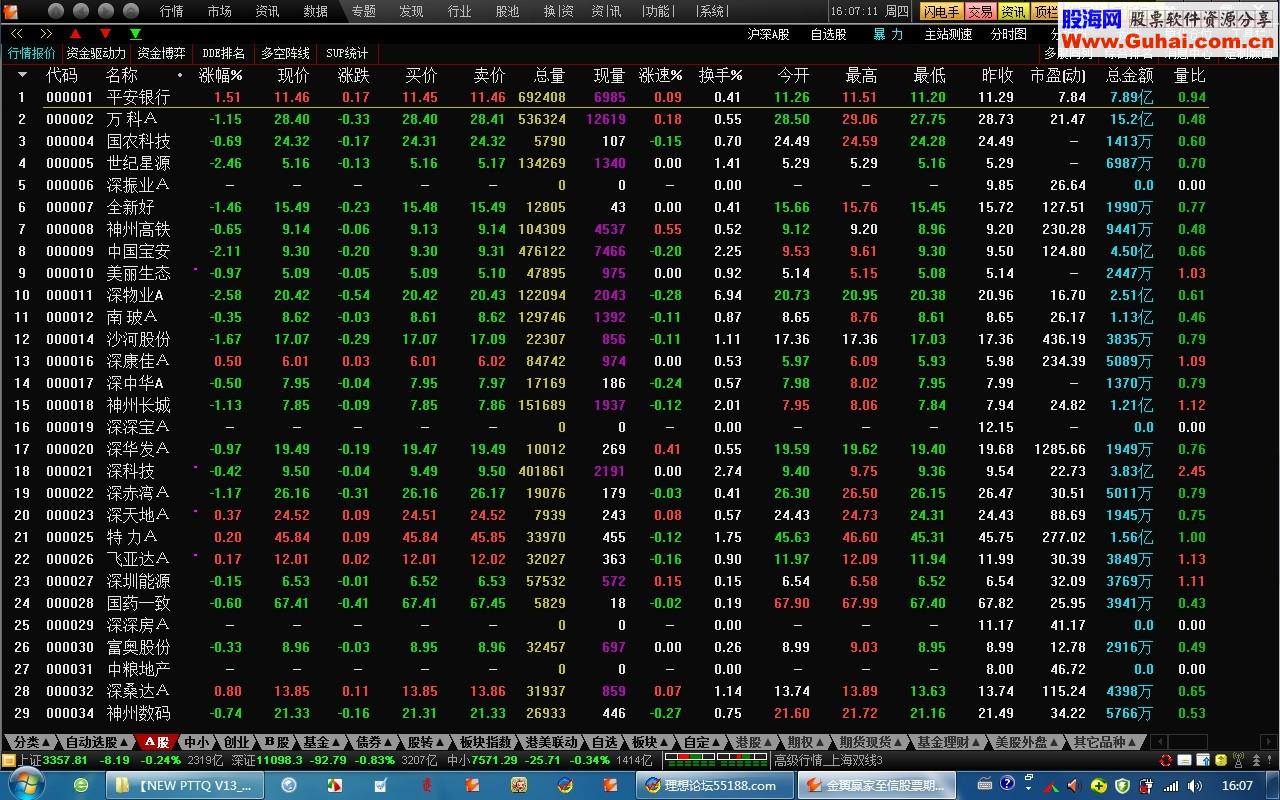Click the 沪深A股 link
This screenshot has height=800, width=1280.
(768, 34)
